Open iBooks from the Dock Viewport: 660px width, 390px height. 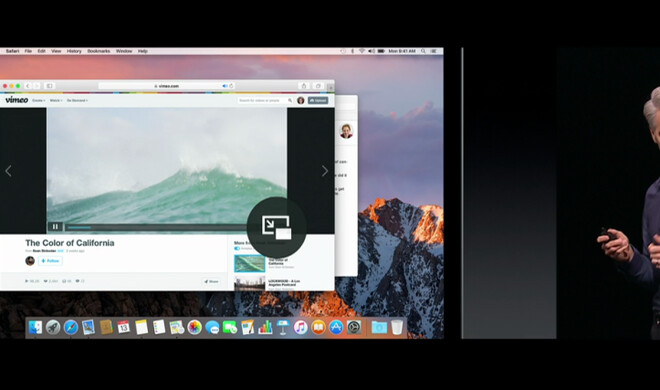click(x=318, y=327)
